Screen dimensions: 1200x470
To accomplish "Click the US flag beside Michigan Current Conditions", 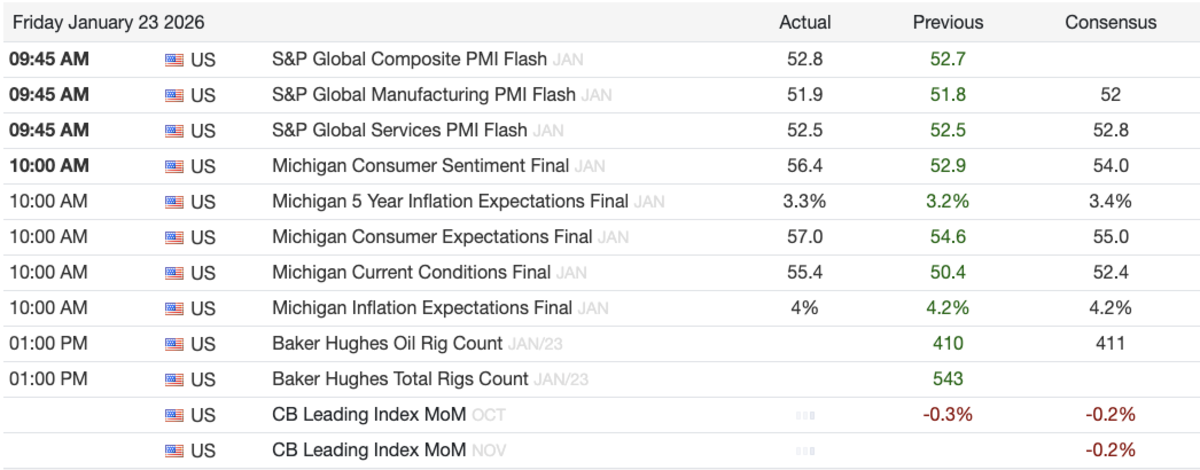I will (174, 273).
